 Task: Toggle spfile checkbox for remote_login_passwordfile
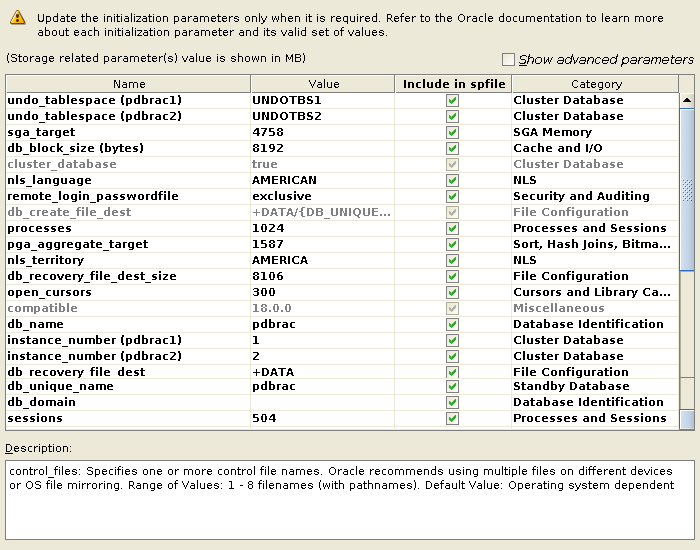(x=452, y=196)
